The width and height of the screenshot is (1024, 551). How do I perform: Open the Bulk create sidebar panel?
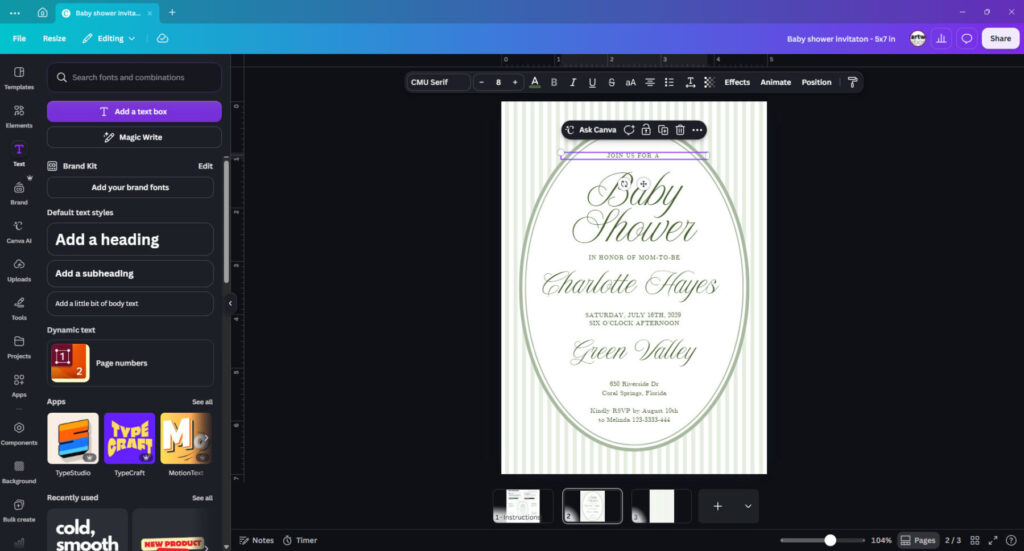click(x=19, y=510)
